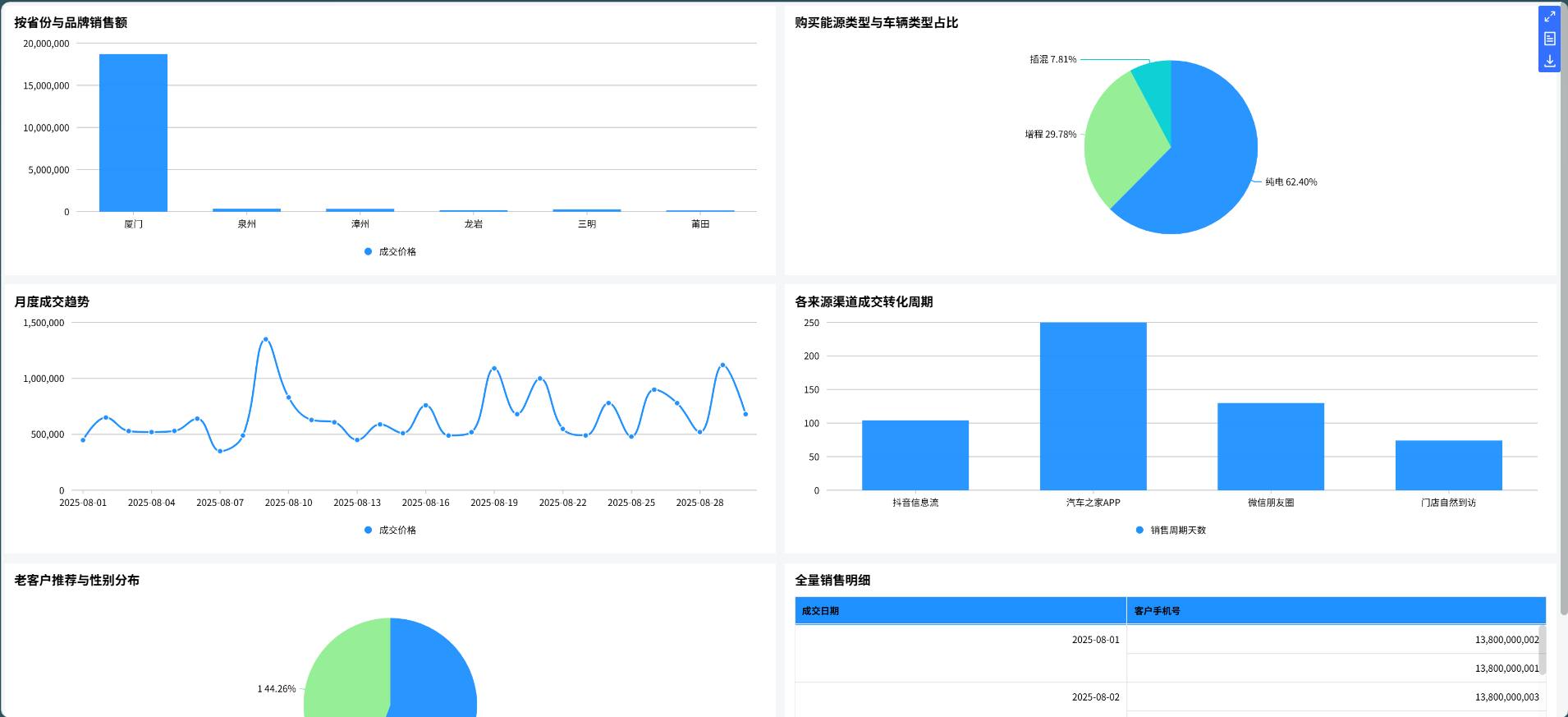
Task: Select cell 13,800,000,003
Action: [x=1336, y=697]
